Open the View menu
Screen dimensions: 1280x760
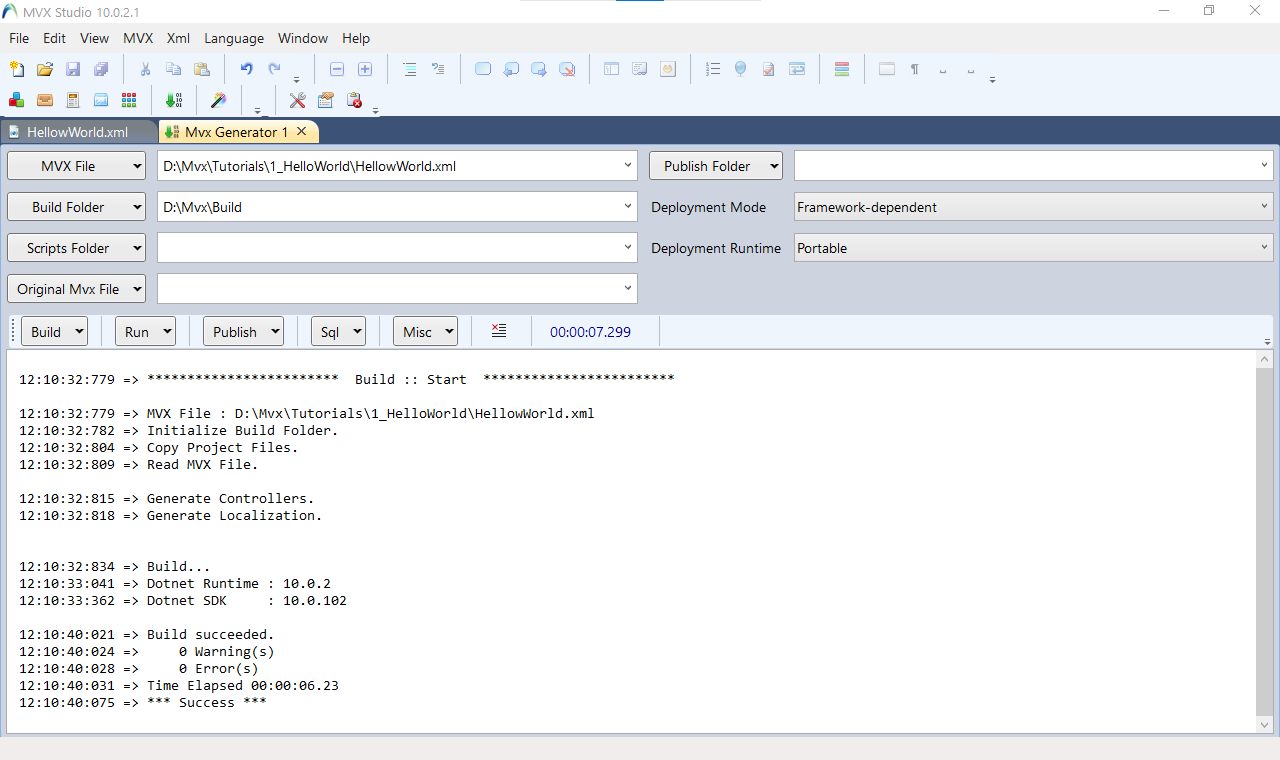tap(94, 38)
